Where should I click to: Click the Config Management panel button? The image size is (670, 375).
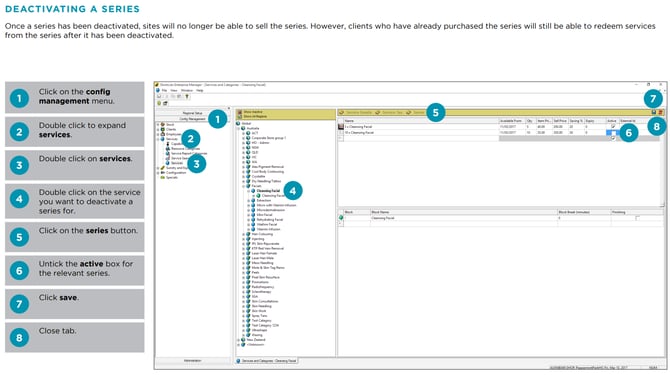(192, 119)
